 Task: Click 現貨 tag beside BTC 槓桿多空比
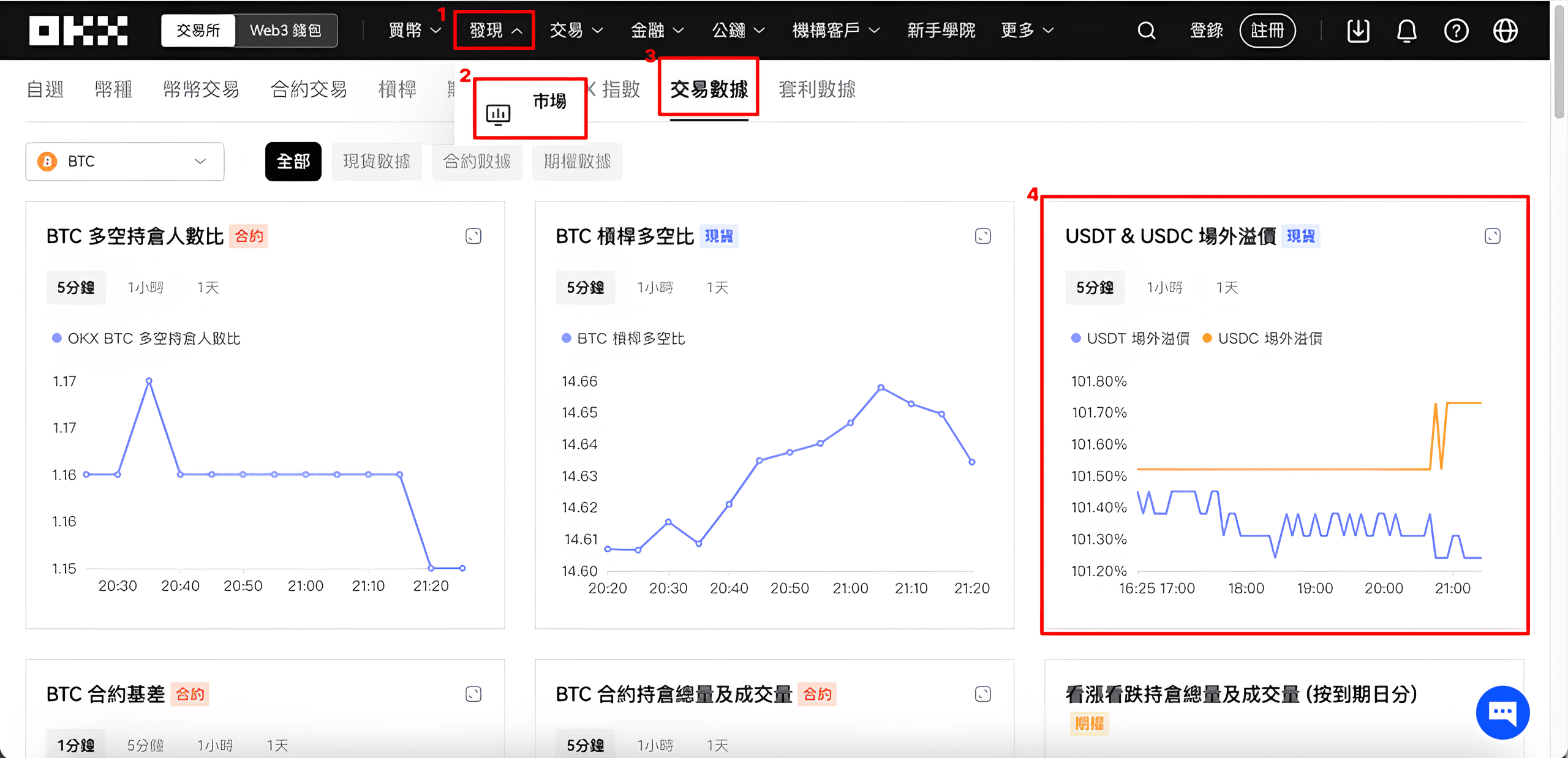coord(719,236)
